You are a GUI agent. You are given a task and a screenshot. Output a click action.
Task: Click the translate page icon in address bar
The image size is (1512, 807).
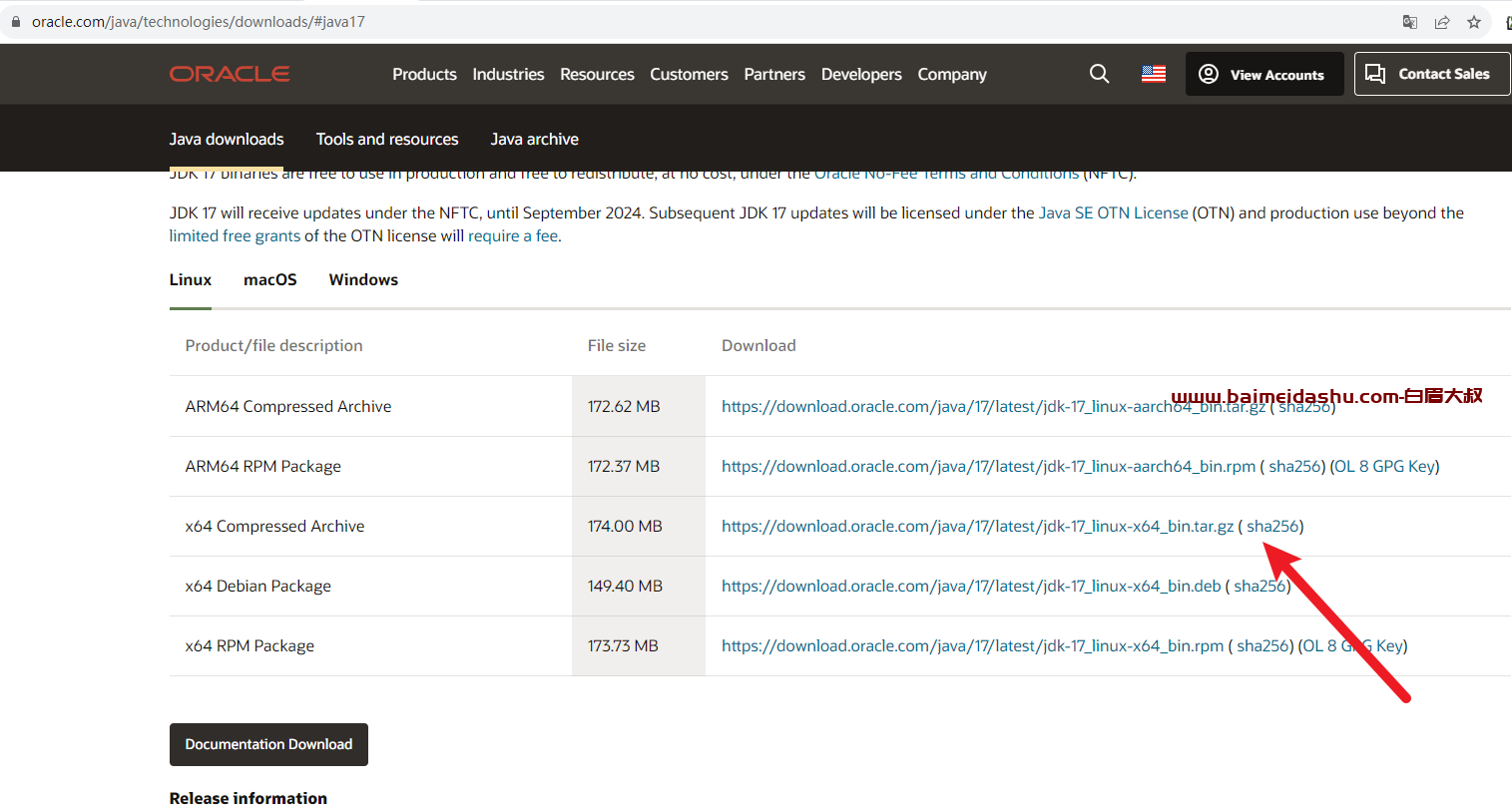(x=1410, y=22)
